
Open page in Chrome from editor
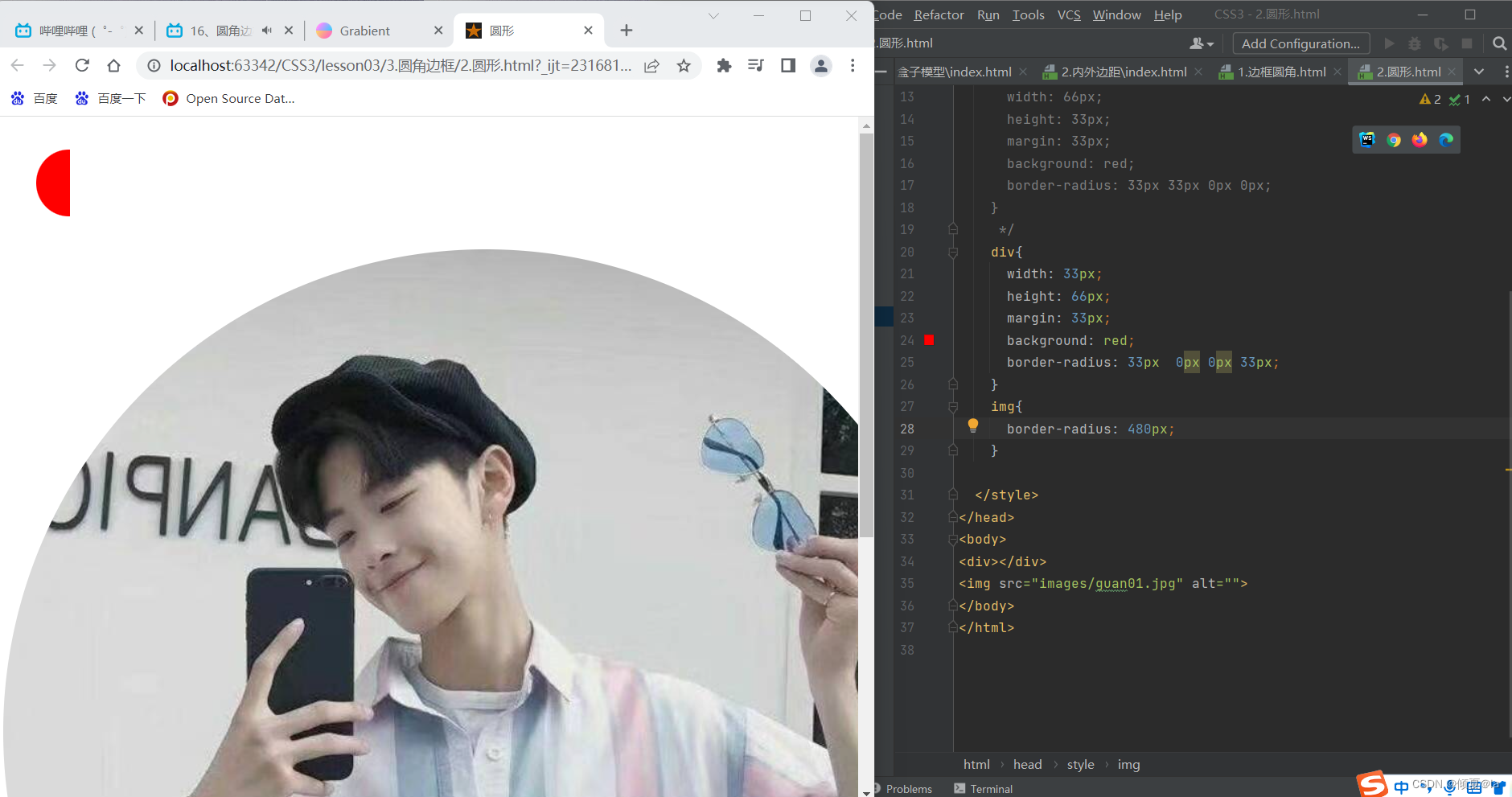1394,139
